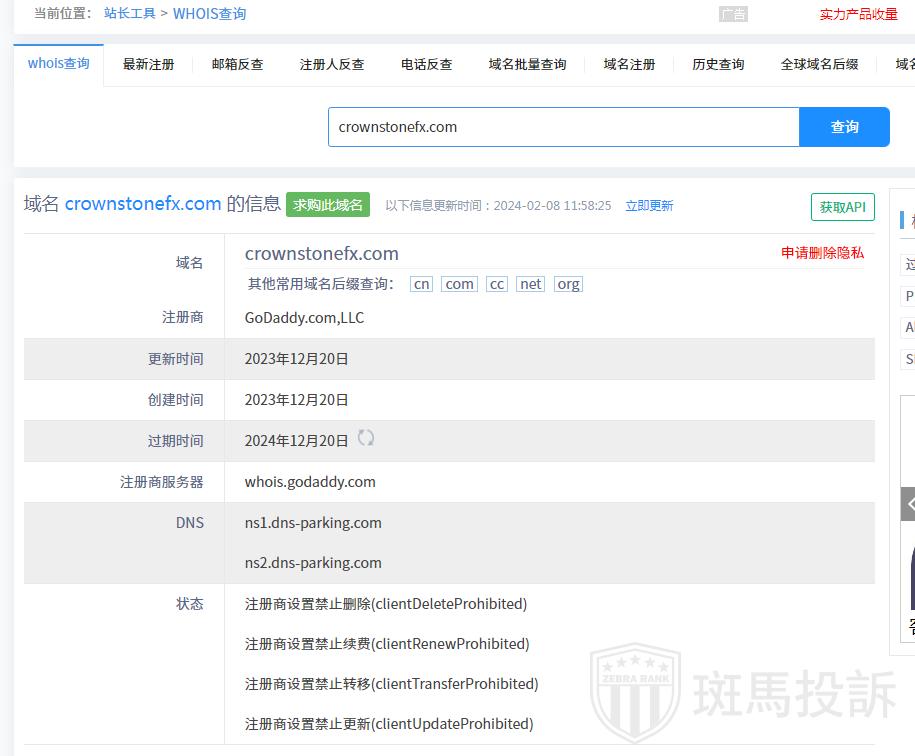The width and height of the screenshot is (915, 756).
Task: Open 站长工具 breadcrumb link
Action: tap(130, 14)
